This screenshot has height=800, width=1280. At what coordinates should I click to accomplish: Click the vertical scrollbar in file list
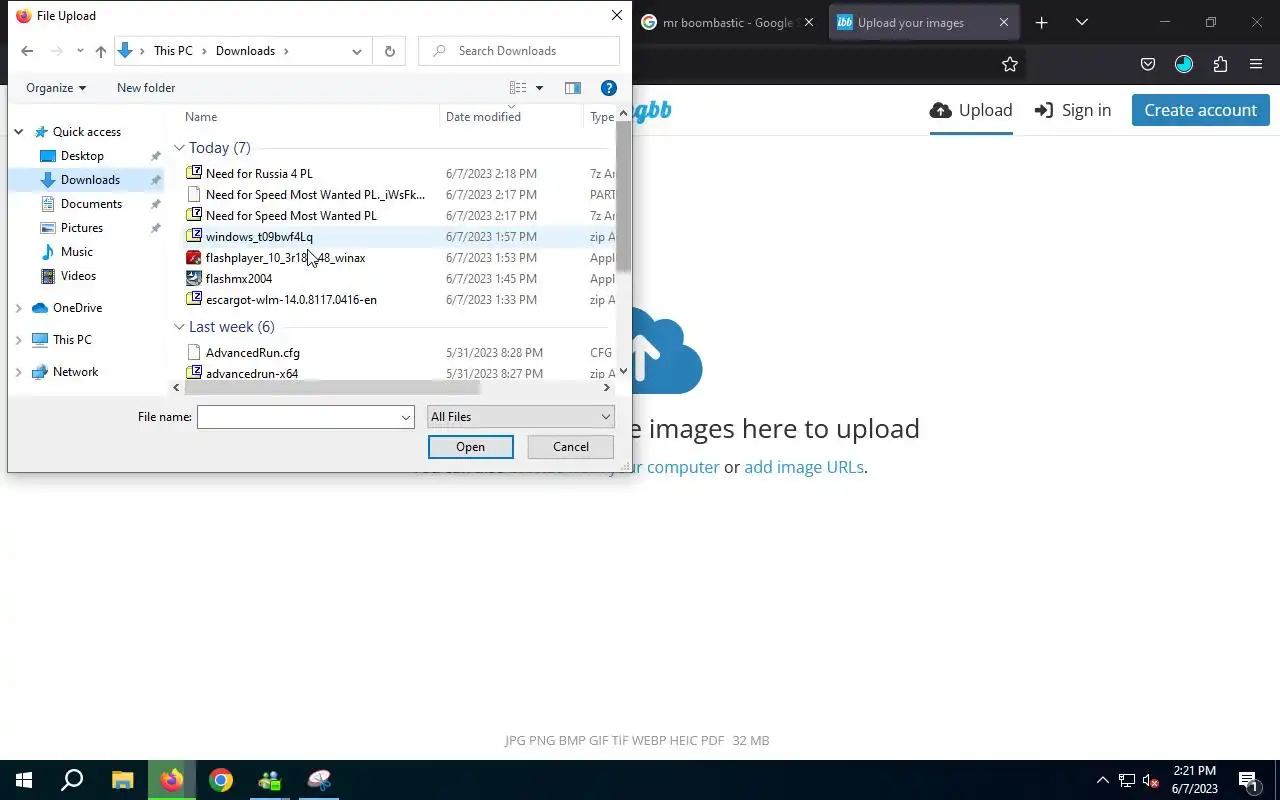(x=624, y=195)
